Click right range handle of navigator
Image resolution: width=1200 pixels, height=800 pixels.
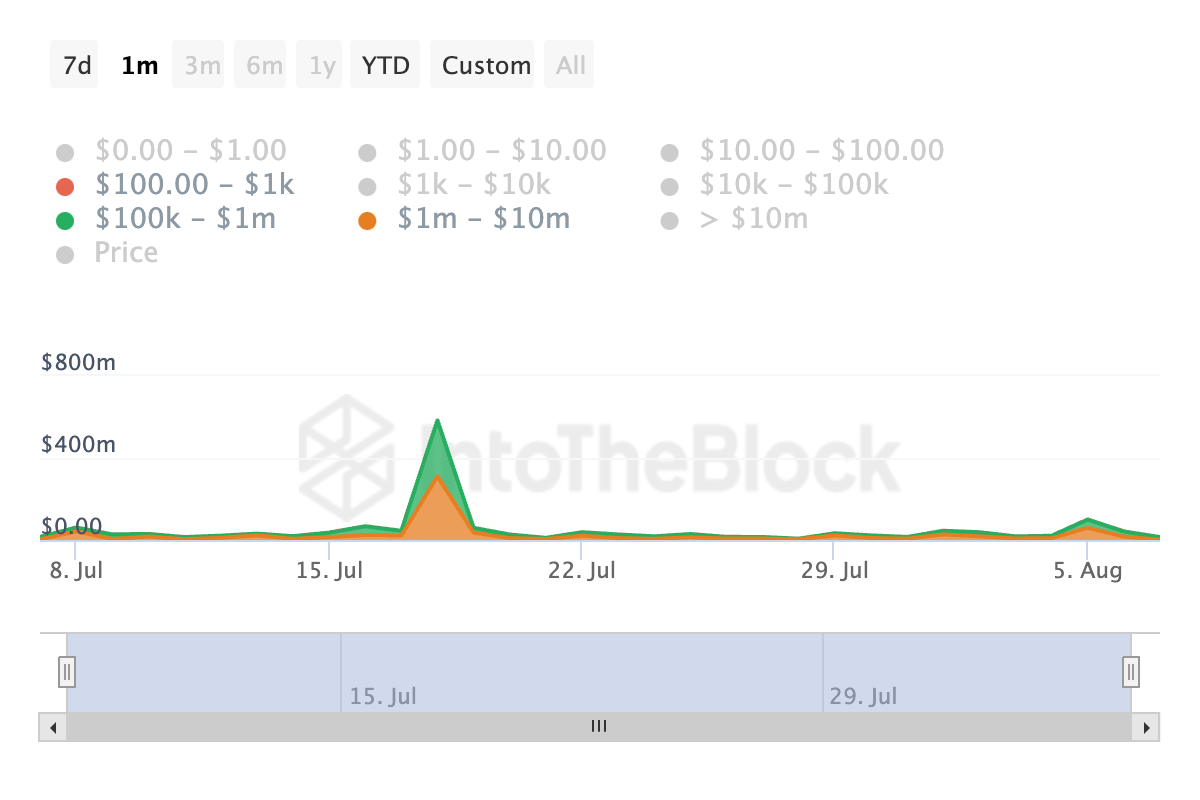pyautogui.click(x=1131, y=670)
